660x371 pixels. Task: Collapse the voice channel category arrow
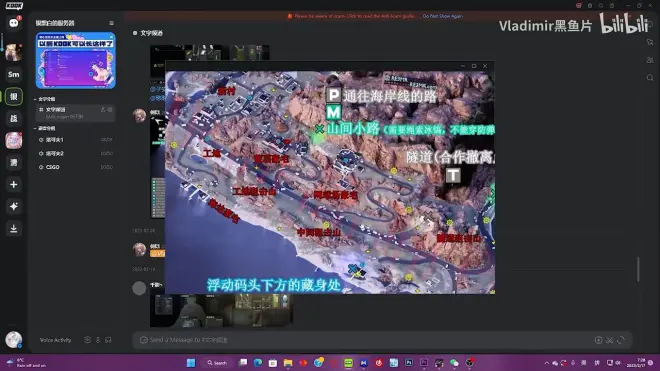pyautogui.click(x=35, y=128)
